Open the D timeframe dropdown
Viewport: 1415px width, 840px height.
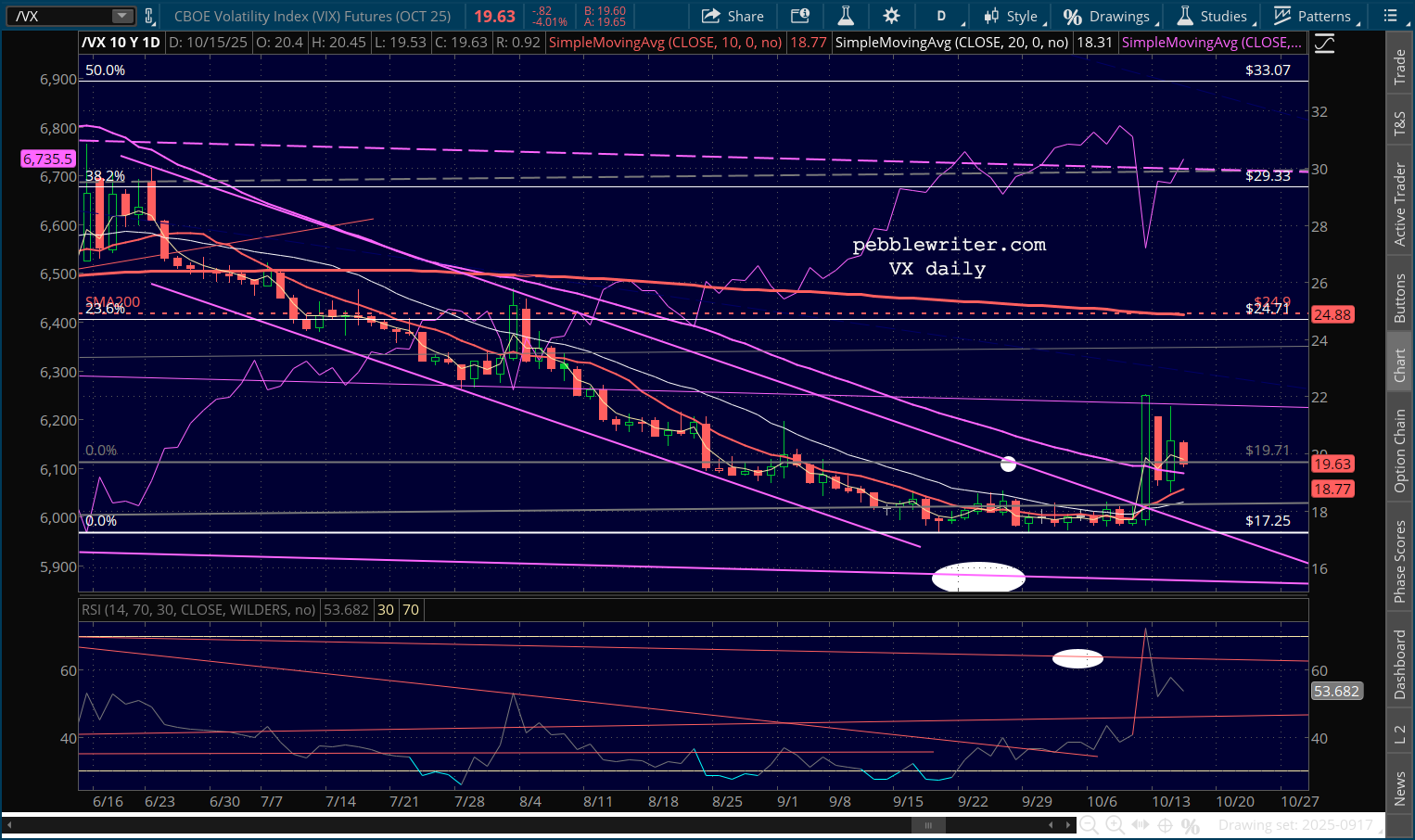[x=943, y=16]
